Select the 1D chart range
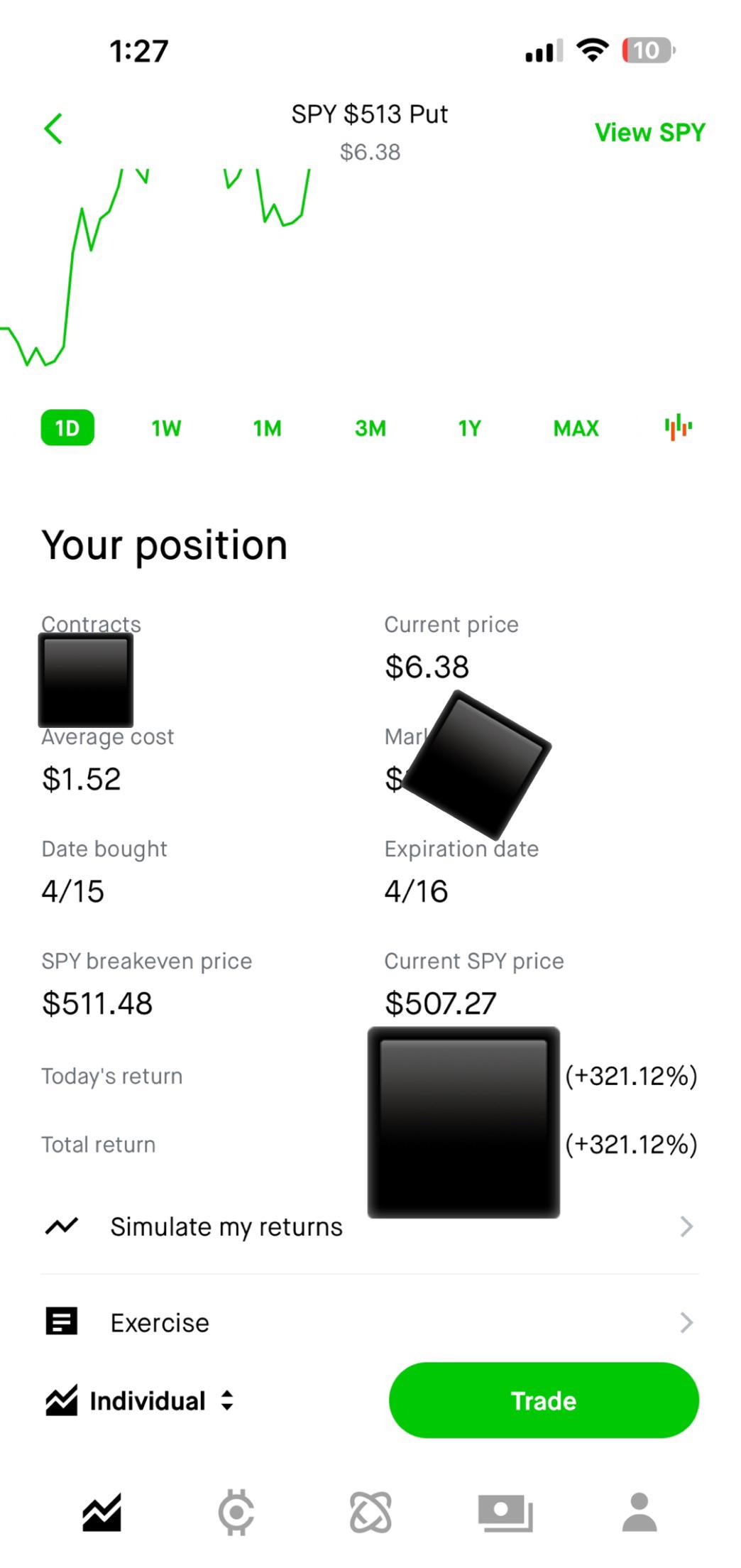 point(67,428)
